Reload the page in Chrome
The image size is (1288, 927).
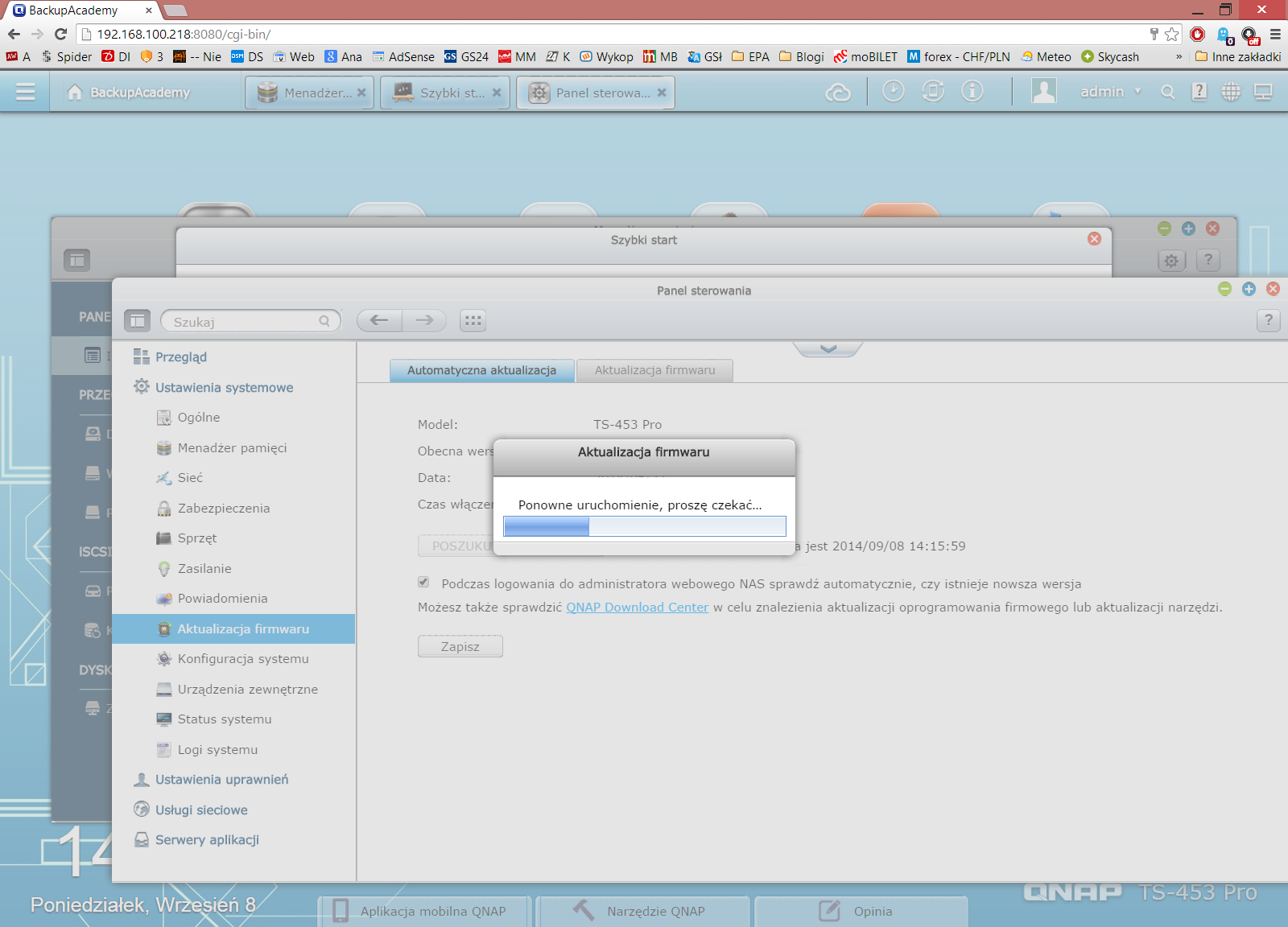click(x=60, y=34)
